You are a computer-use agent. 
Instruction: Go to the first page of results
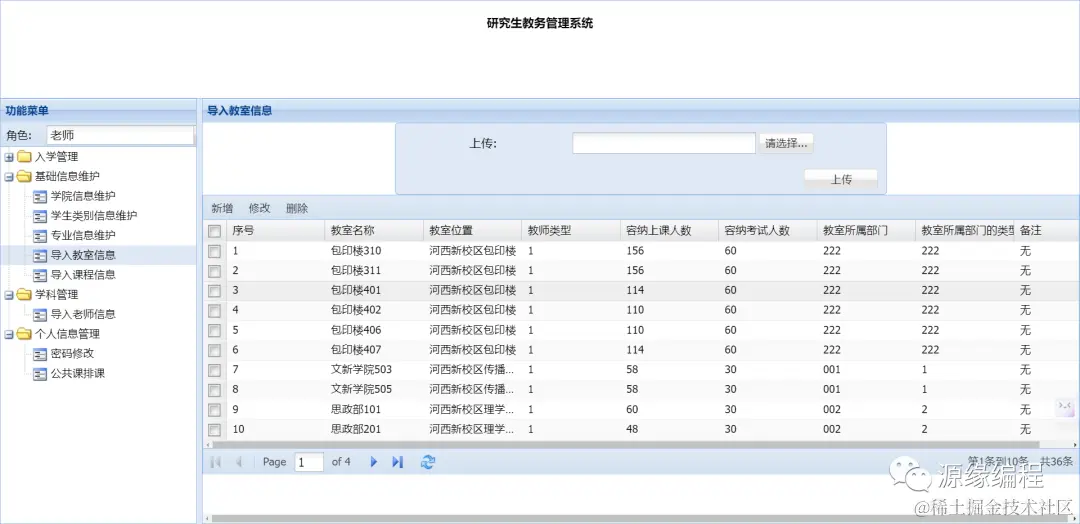pos(216,462)
